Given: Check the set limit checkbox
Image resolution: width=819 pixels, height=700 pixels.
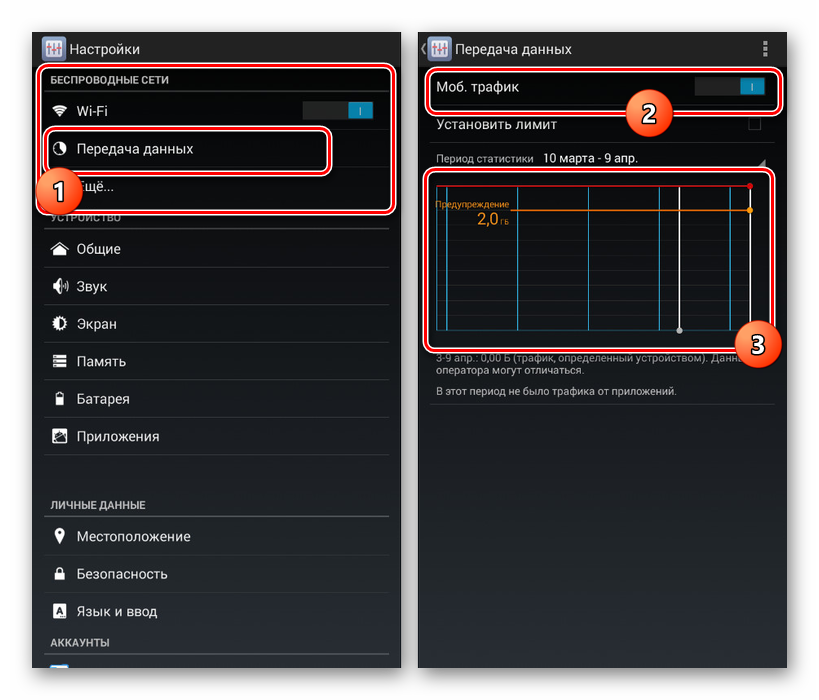Looking at the screenshot, I should (x=754, y=125).
